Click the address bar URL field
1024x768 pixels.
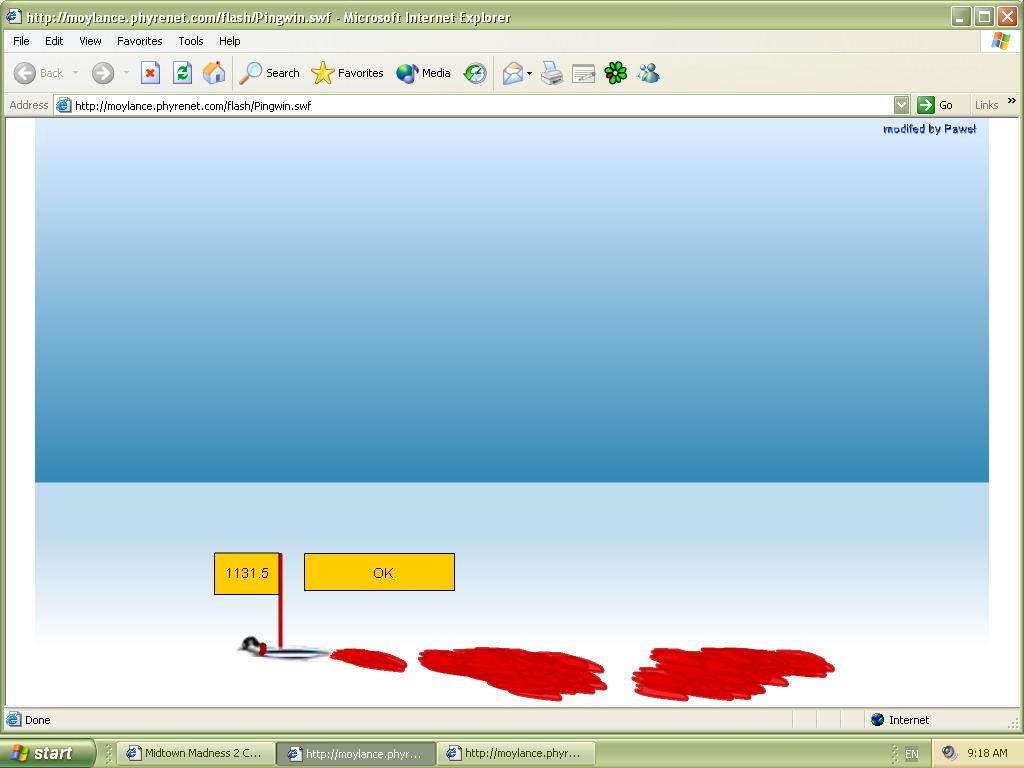coord(480,105)
